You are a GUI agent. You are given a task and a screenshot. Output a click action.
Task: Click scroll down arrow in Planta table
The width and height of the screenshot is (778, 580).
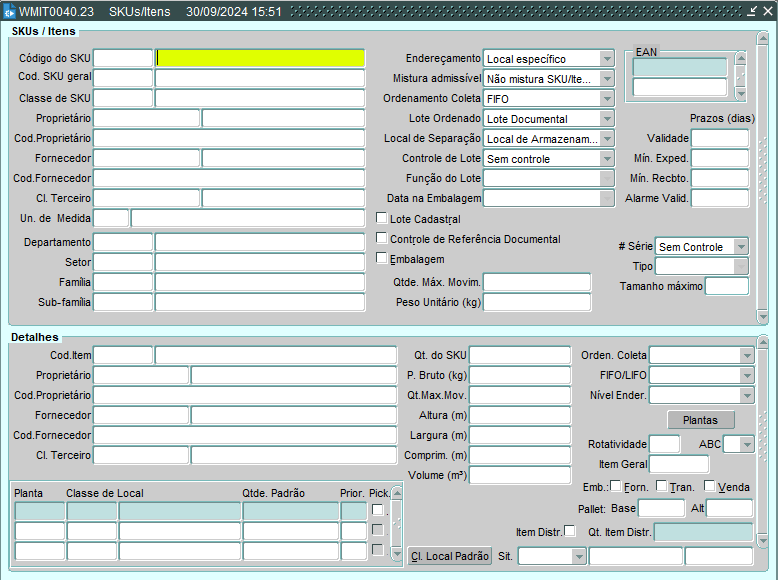pyautogui.click(x=397, y=553)
